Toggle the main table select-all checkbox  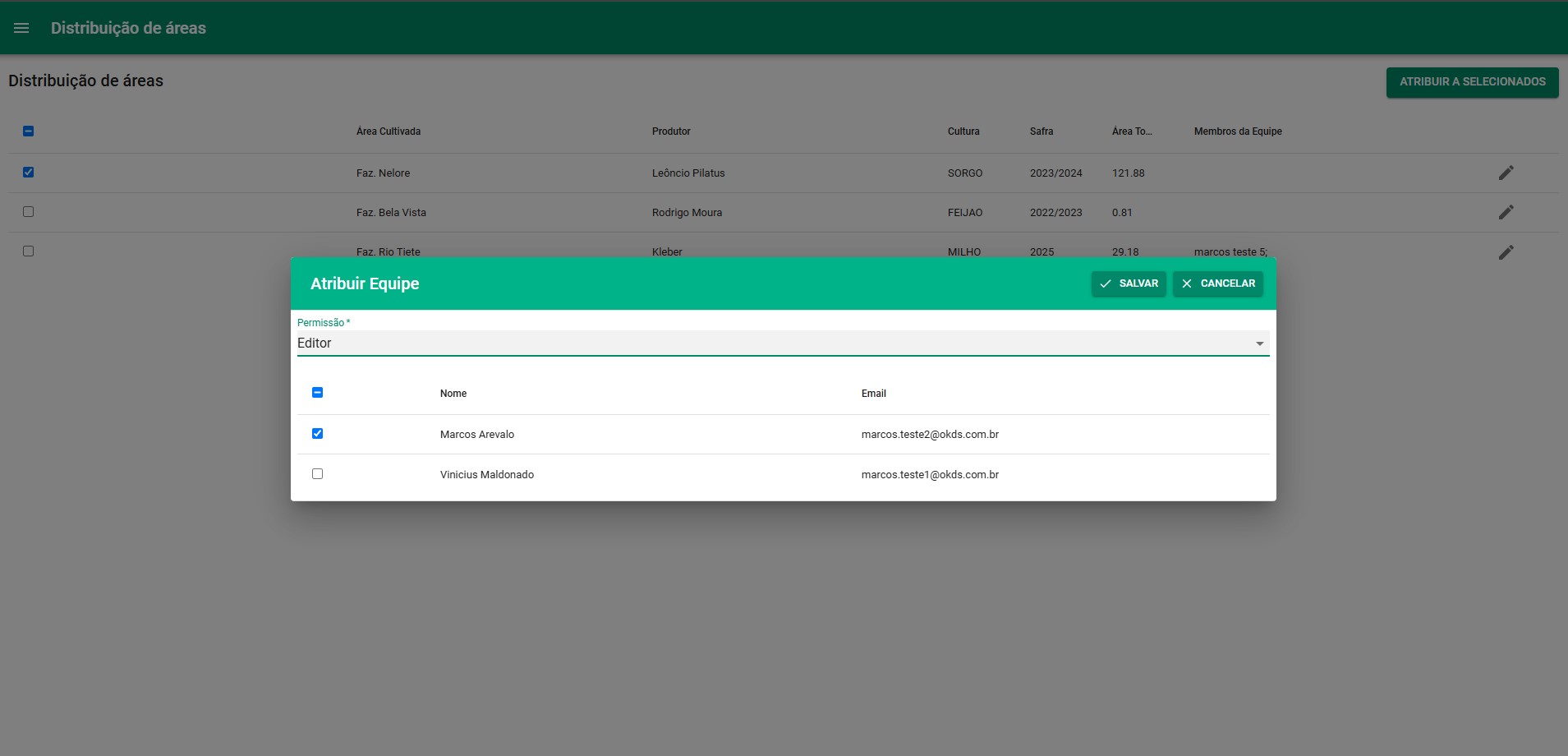coord(29,131)
